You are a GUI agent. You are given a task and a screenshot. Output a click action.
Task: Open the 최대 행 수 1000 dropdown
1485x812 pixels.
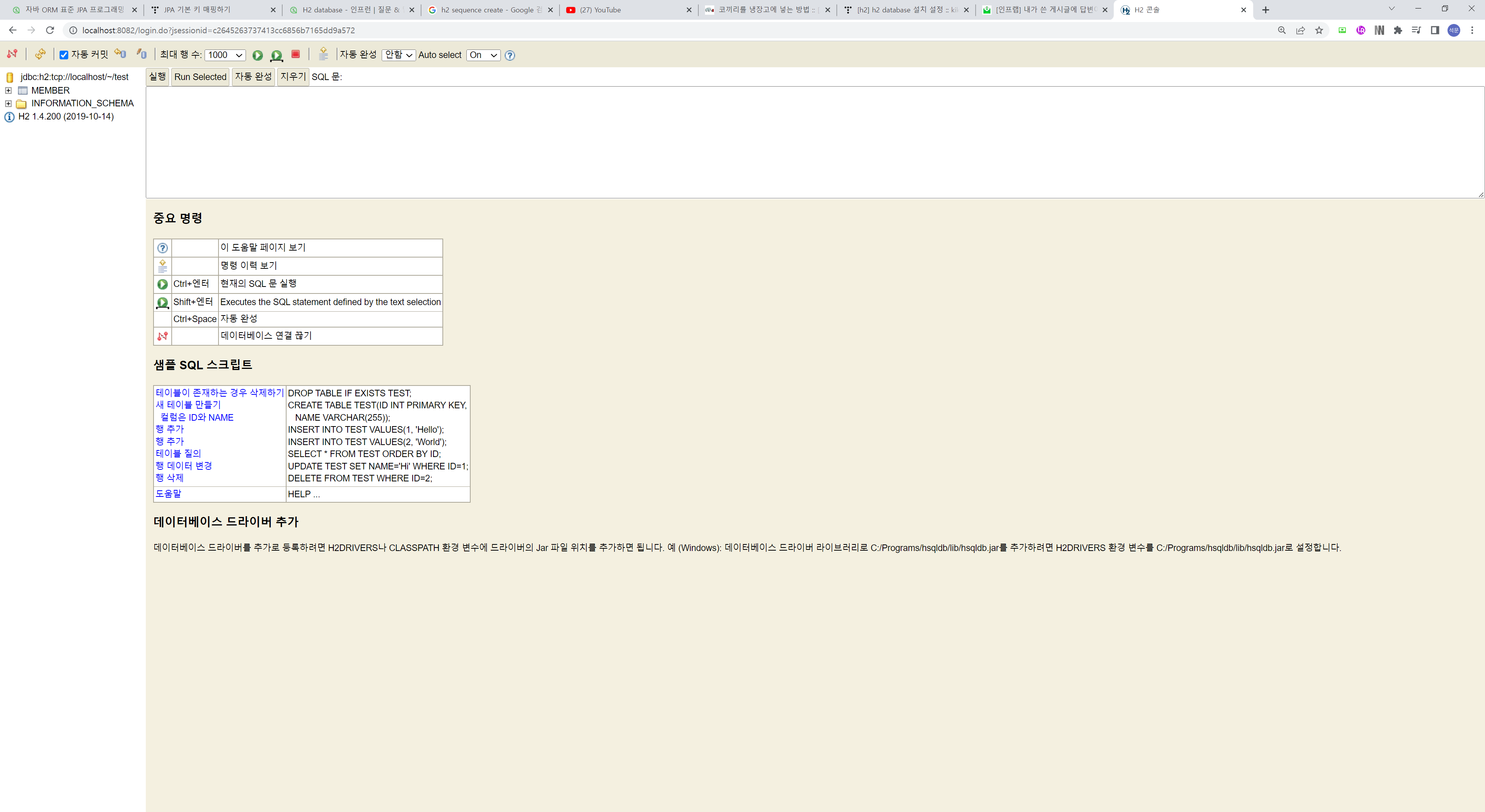(225, 55)
